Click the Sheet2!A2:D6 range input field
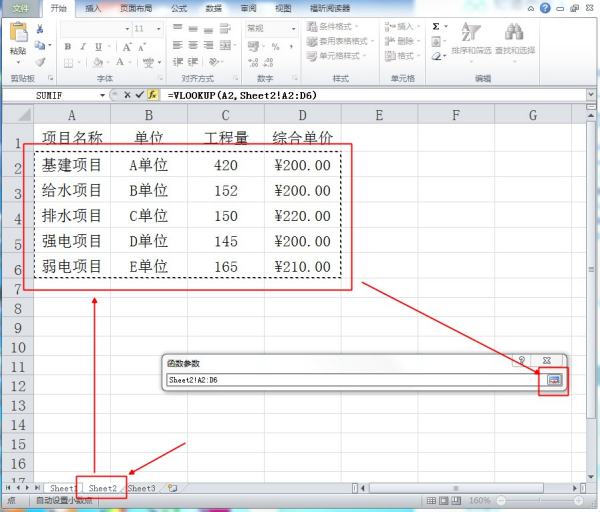 pyautogui.click(x=352, y=380)
